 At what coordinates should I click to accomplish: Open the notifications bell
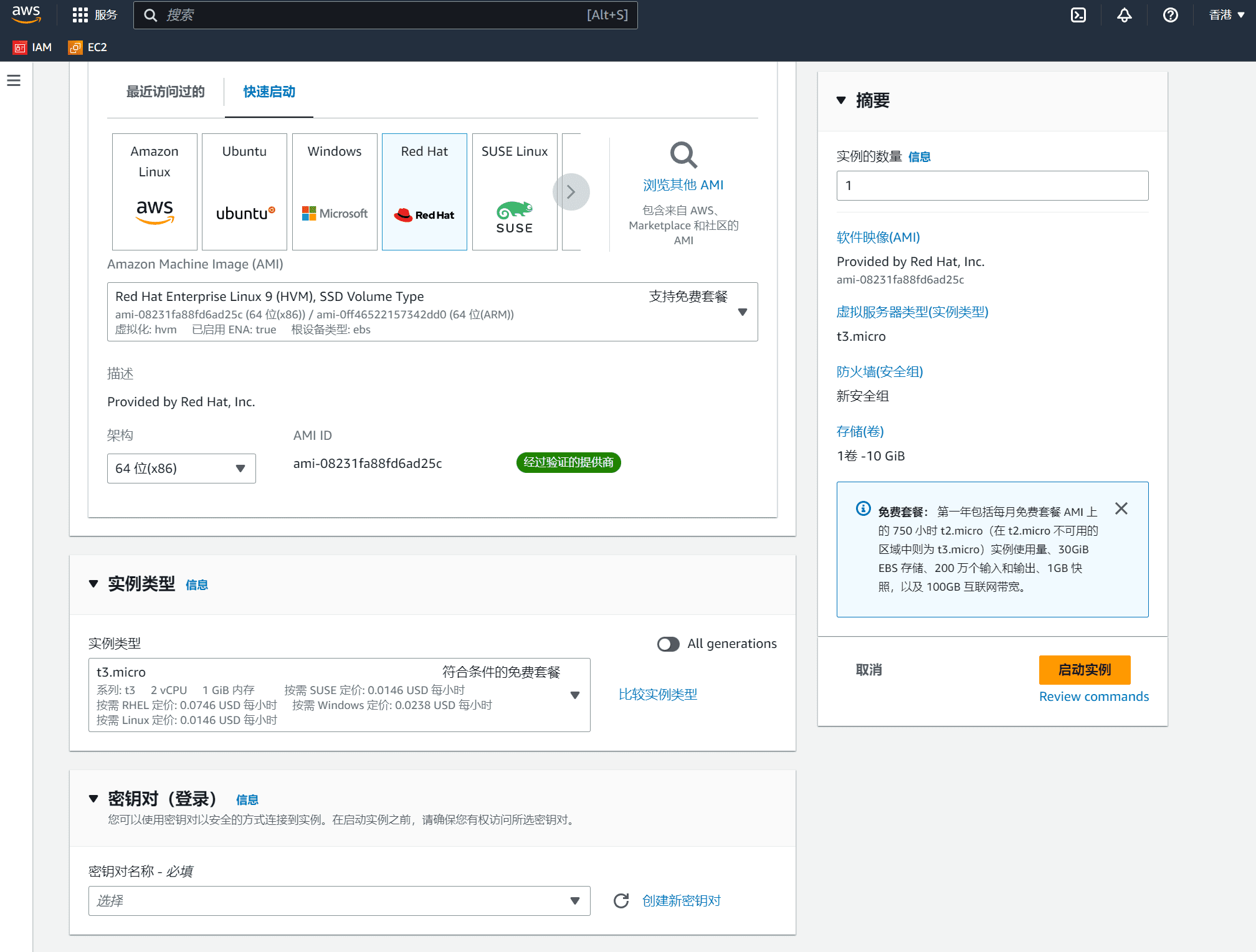(1125, 15)
